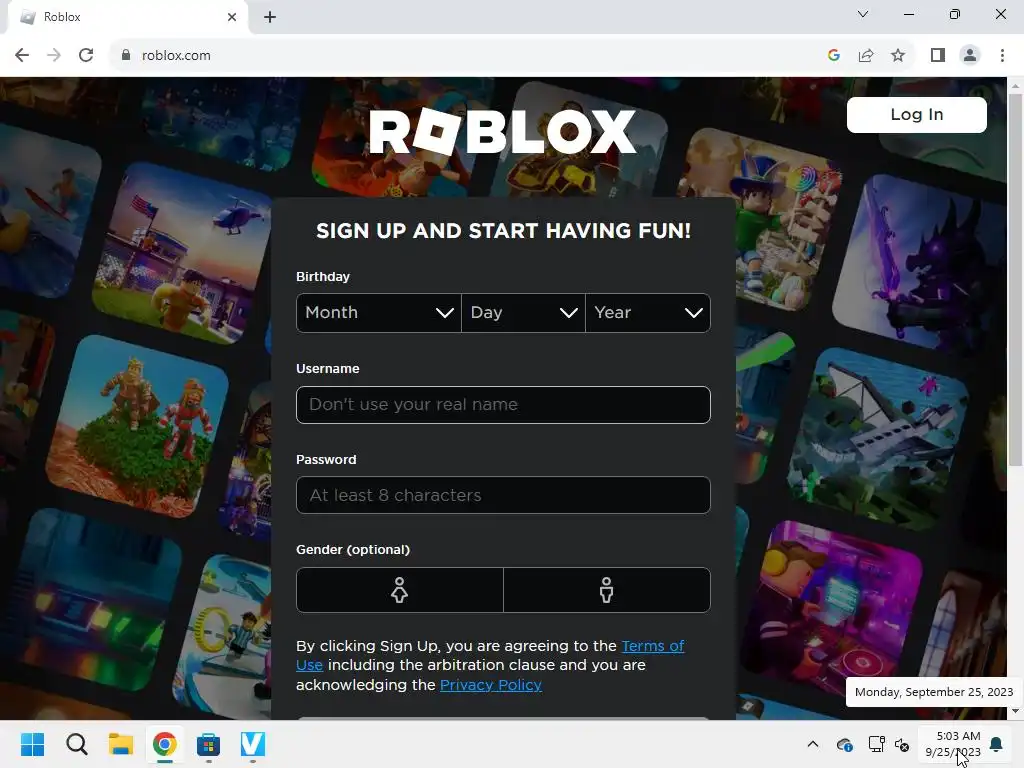Click the network display tray icon
The width and height of the screenshot is (1024, 768).
coord(876,744)
